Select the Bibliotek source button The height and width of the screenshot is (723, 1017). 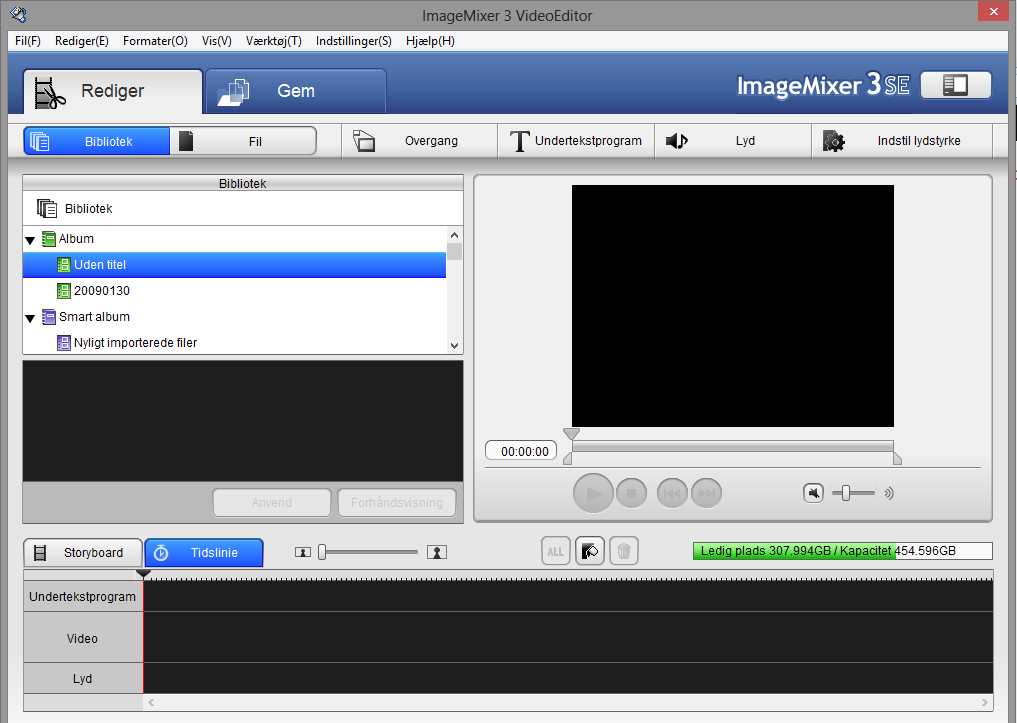click(x=97, y=141)
